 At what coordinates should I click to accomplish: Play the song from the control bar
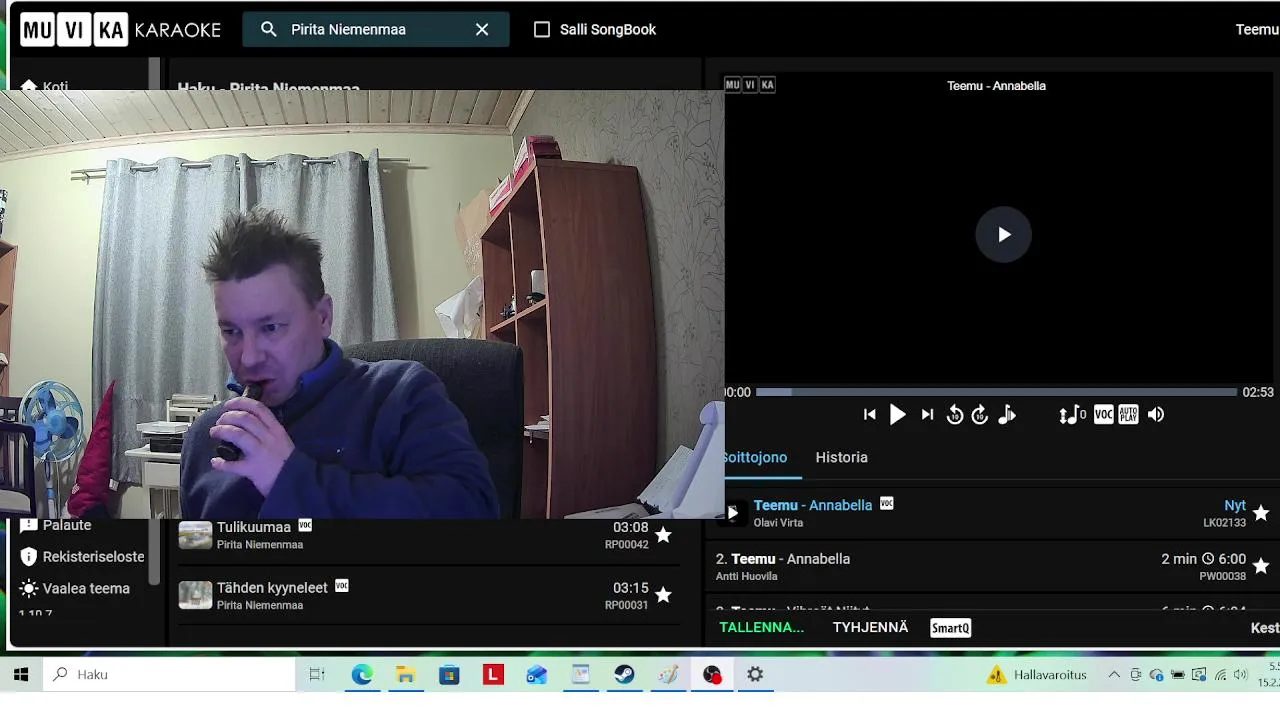click(x=897, y=415)
